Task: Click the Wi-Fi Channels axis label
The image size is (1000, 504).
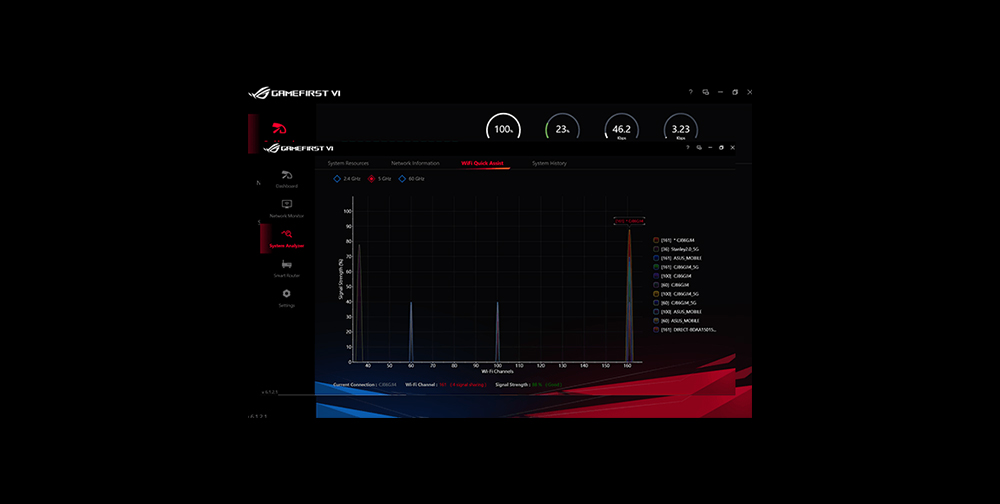Action: [x=497, y=371]
